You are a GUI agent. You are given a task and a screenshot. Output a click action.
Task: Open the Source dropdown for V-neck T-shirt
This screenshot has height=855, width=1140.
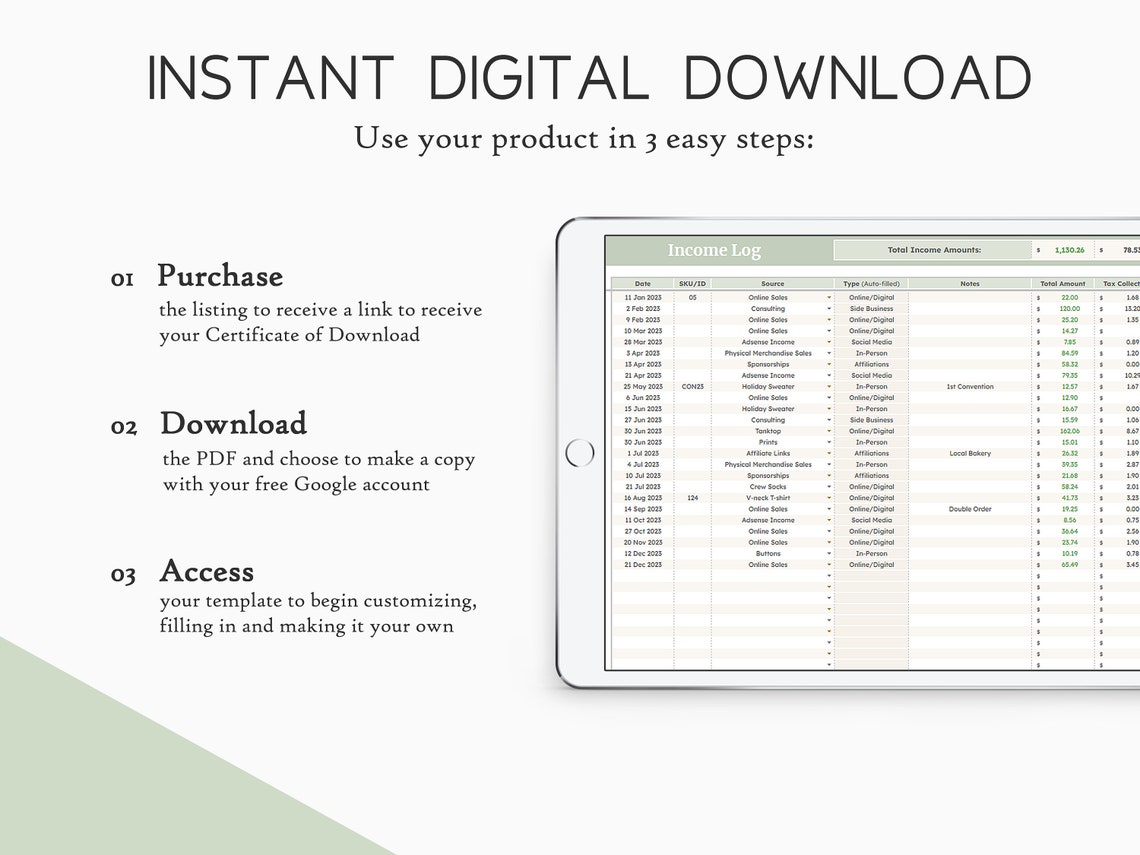(x=830, y=498)
